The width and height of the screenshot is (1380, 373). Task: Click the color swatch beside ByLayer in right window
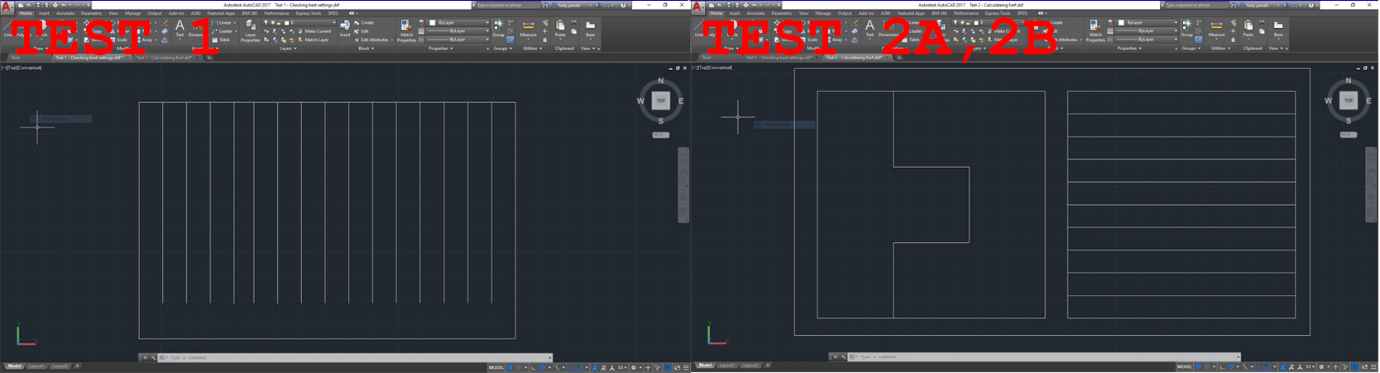(1120, 22)
